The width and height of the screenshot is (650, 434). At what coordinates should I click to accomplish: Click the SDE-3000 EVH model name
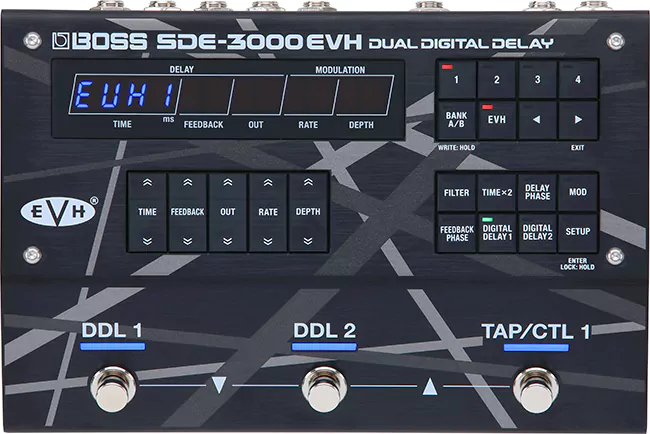point(259,42)
